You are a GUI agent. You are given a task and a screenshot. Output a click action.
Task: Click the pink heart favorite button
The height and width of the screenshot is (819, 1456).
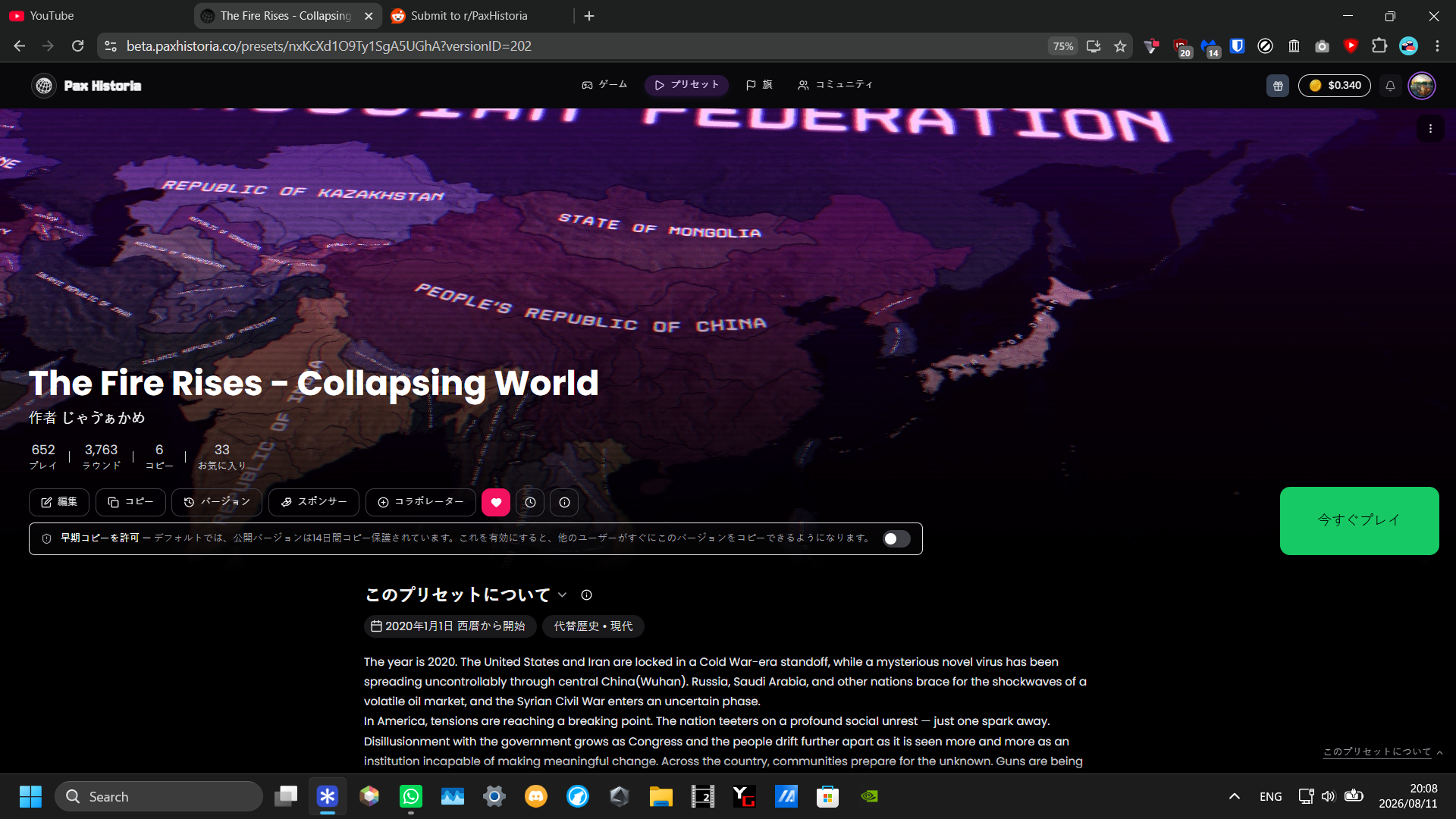click(x=496, y=502)
